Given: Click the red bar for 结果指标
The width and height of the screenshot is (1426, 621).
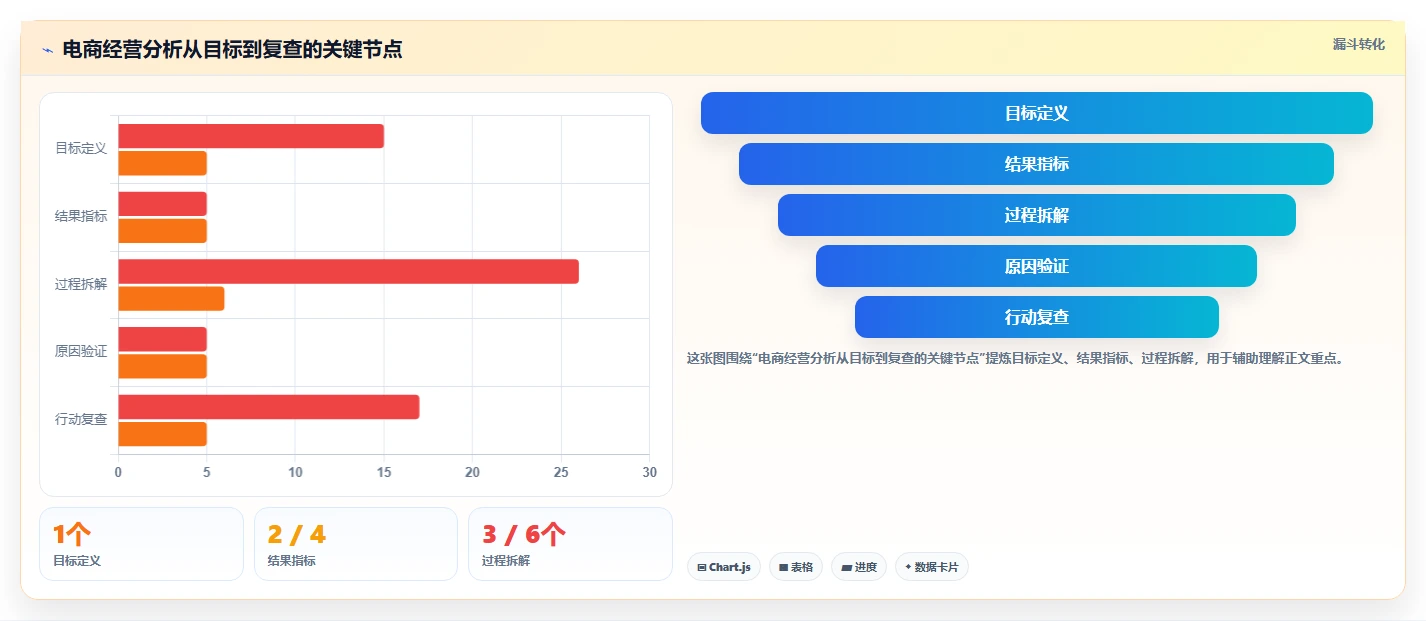Looking at the screenshot, I should [162, 204].
